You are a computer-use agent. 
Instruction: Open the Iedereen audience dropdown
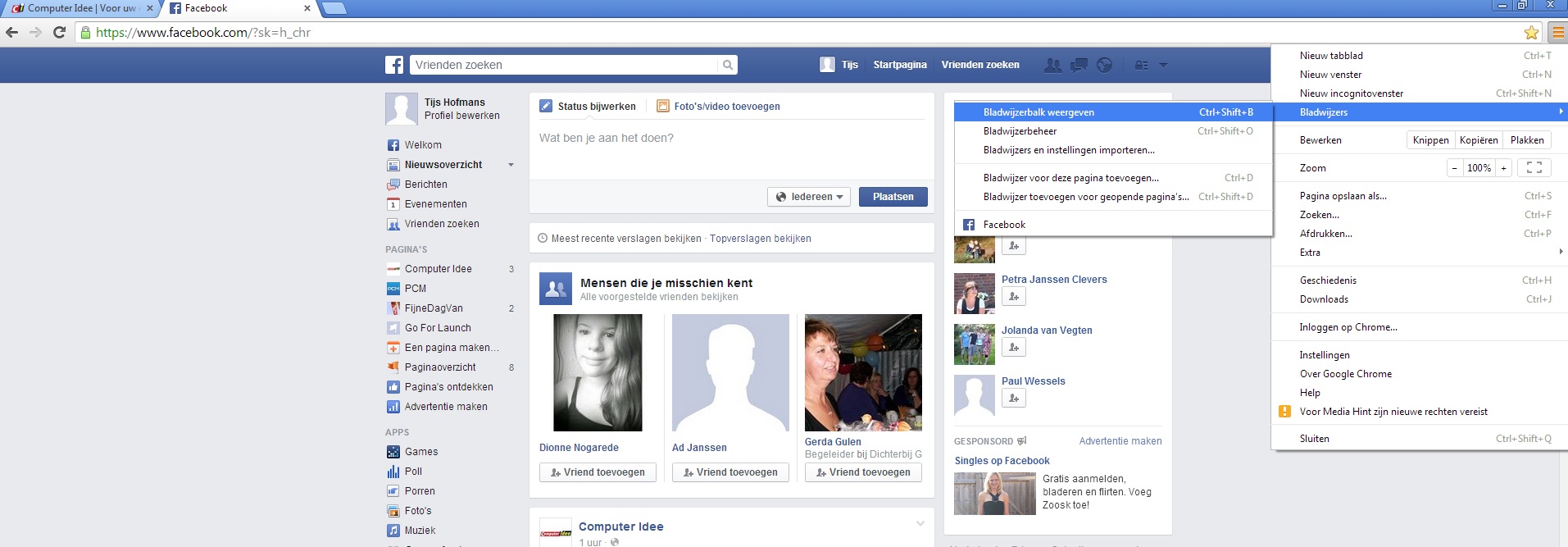808,197
